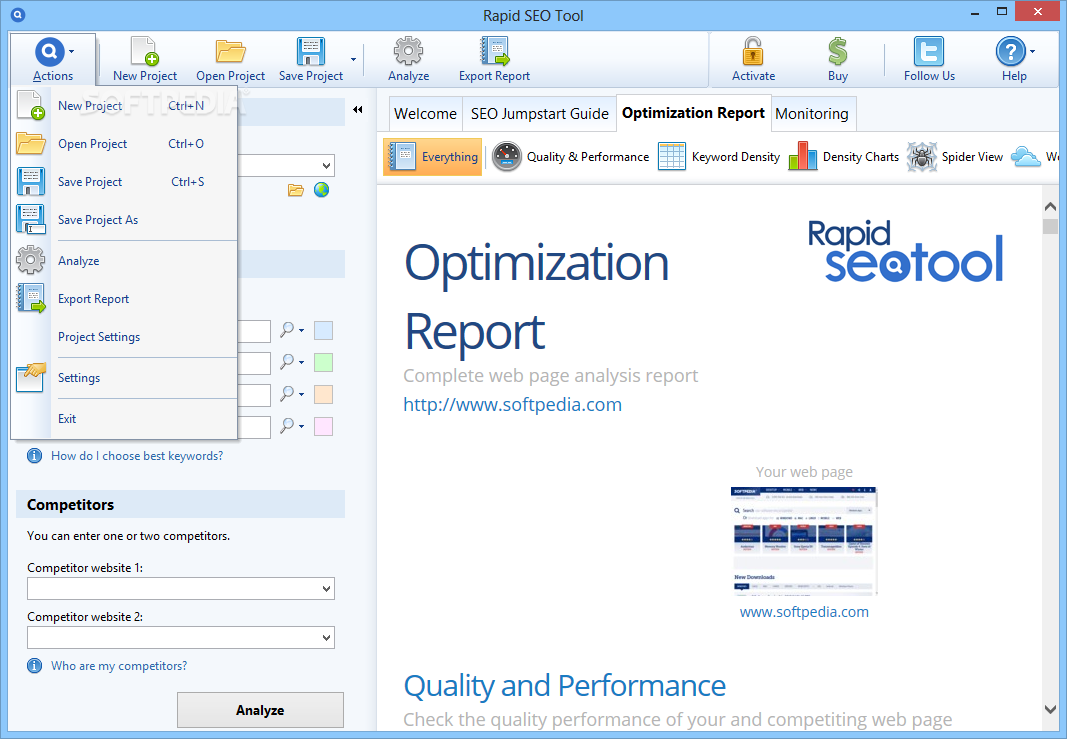Click the Rapid SEO Tool title bar icon

coord(18,14)
